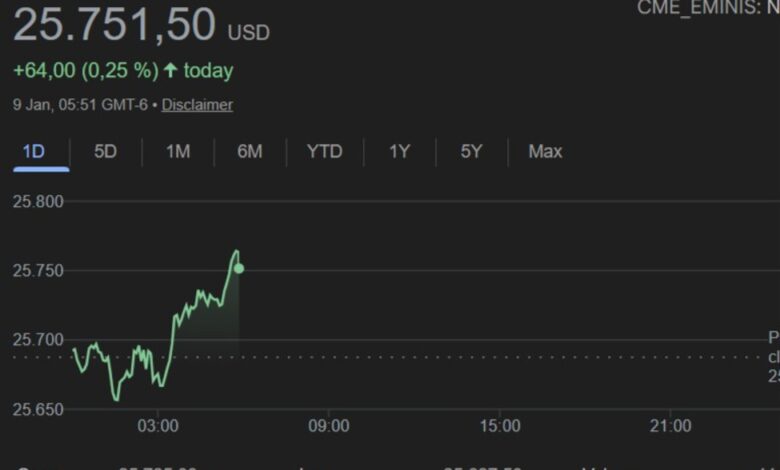Click the 09:00 time axis marker
The height and width of the screenshot is (470, 780).
click(329, 426)
